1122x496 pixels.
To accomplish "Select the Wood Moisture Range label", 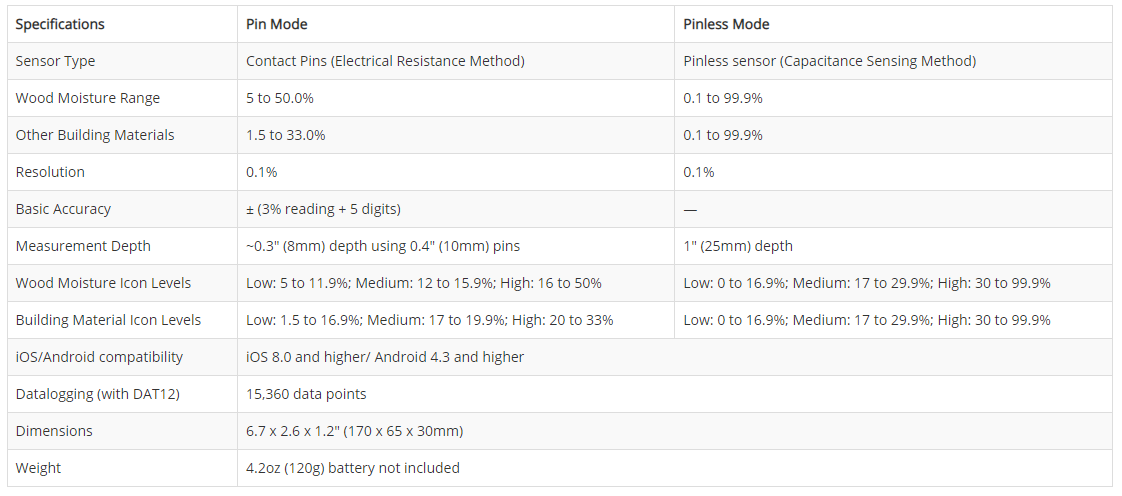I will [x=88, y=99].
